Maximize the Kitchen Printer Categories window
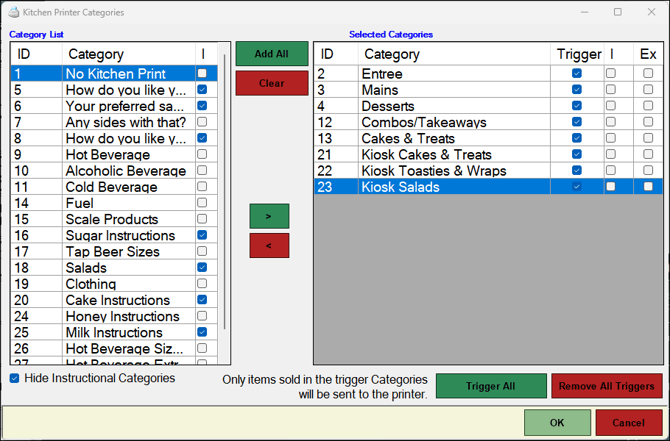 [x=617, y=12]
